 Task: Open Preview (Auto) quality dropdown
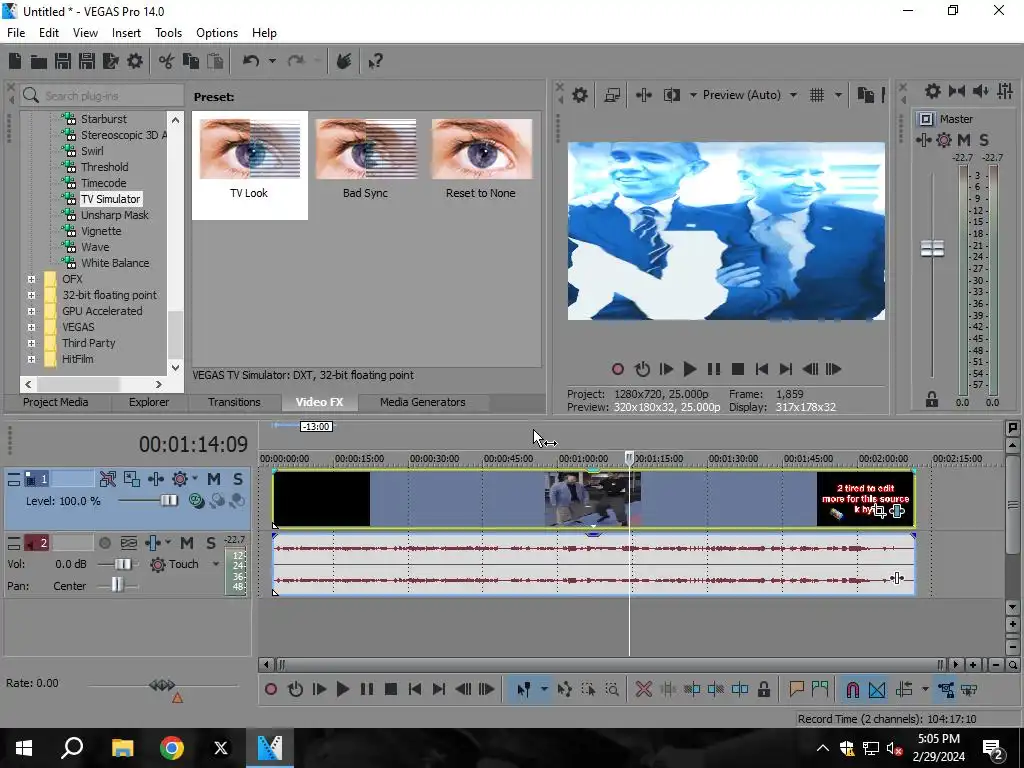(x=793, y=95)
